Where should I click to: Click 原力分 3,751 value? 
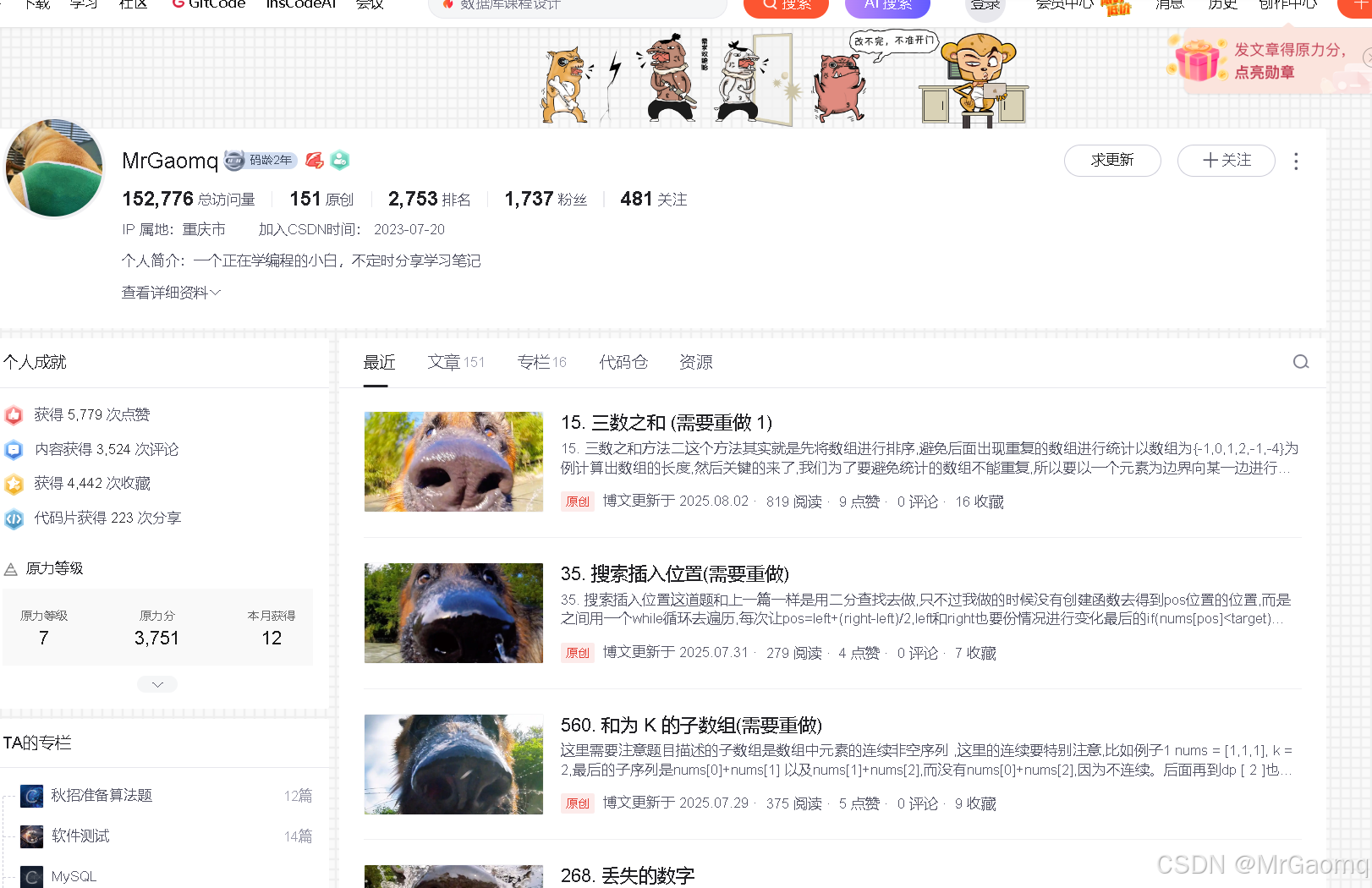[157, 639]
